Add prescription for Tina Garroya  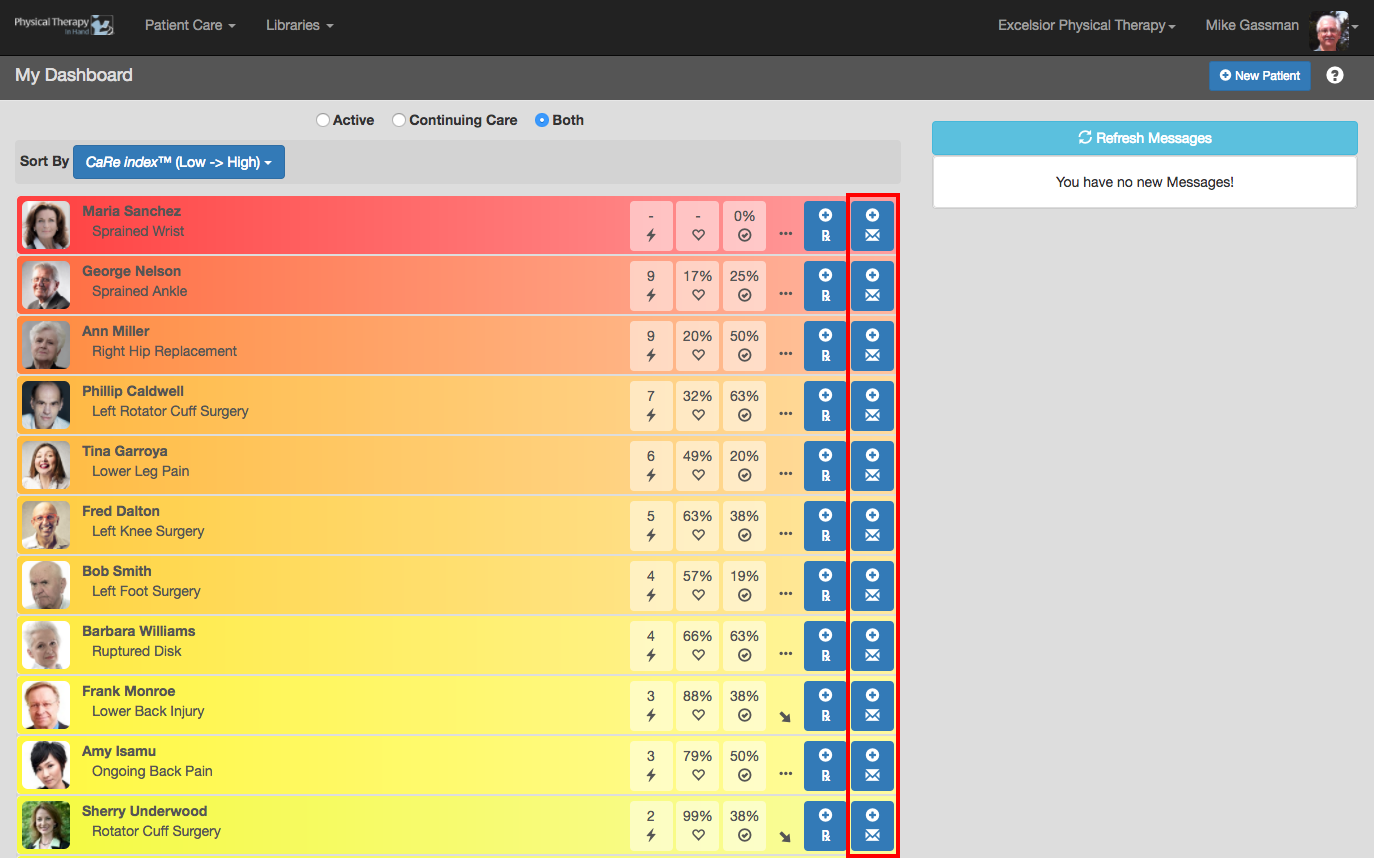(825, 465)
